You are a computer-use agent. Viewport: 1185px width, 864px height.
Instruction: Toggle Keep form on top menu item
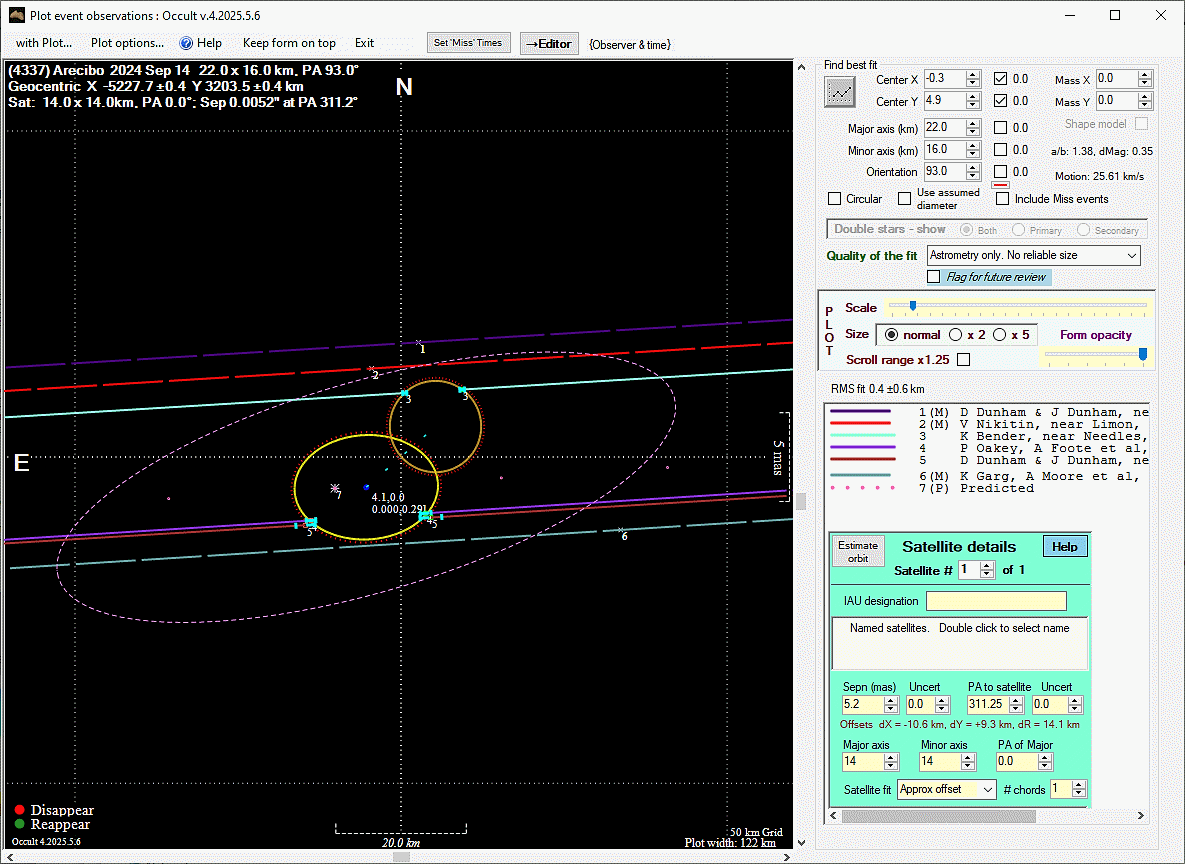point(289,43)
